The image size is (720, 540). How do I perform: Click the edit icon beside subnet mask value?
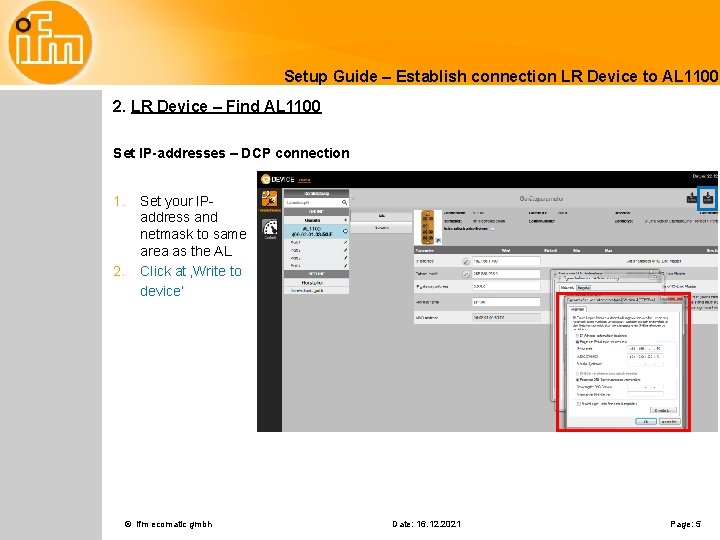point(466,274)
